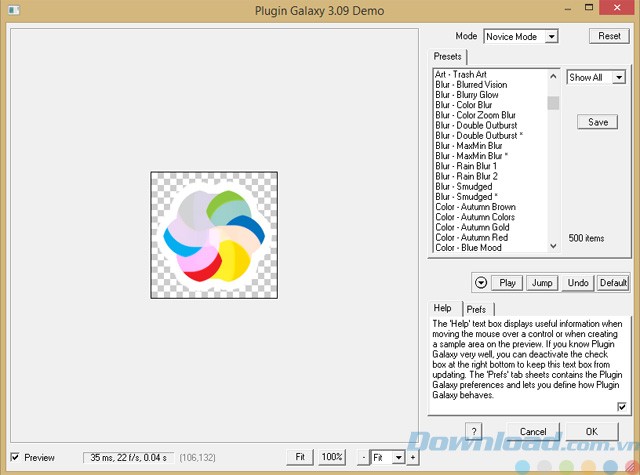The height and width of the screenshot is (475, 640).
Task: Click the question mark help button
Action: [473, 431]
